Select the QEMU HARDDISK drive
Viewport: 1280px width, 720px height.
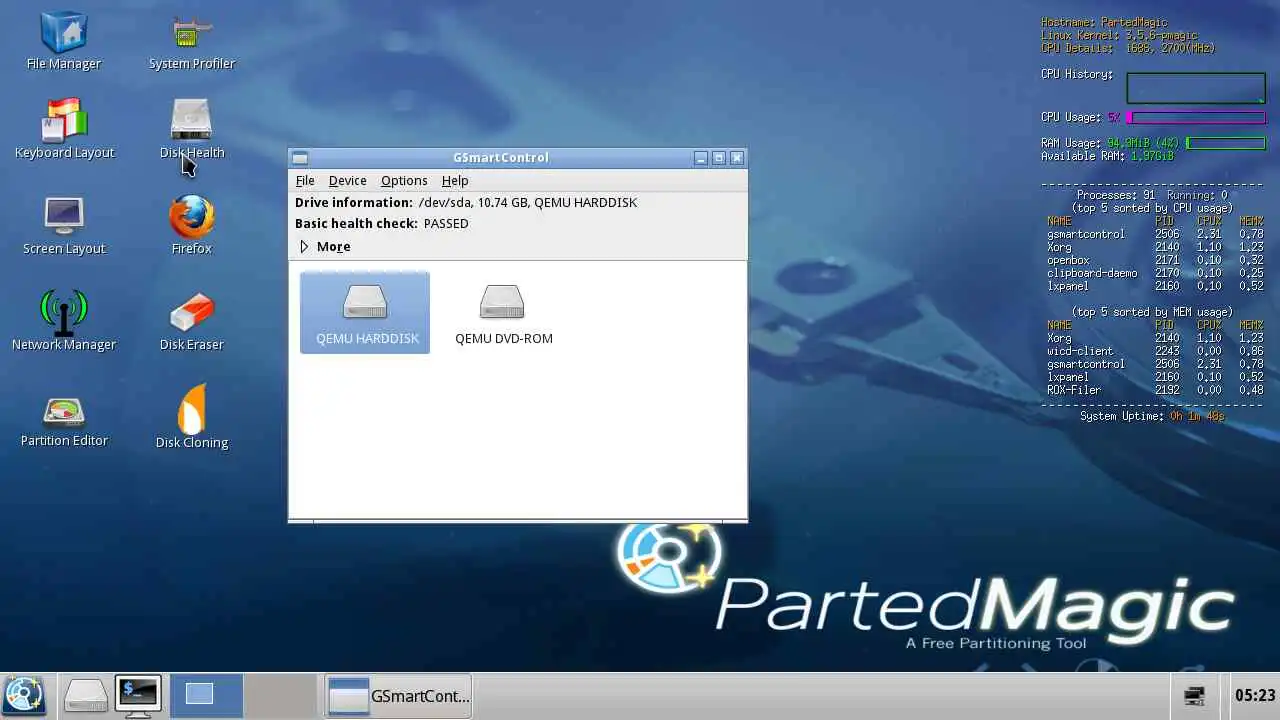pos(365,312)
